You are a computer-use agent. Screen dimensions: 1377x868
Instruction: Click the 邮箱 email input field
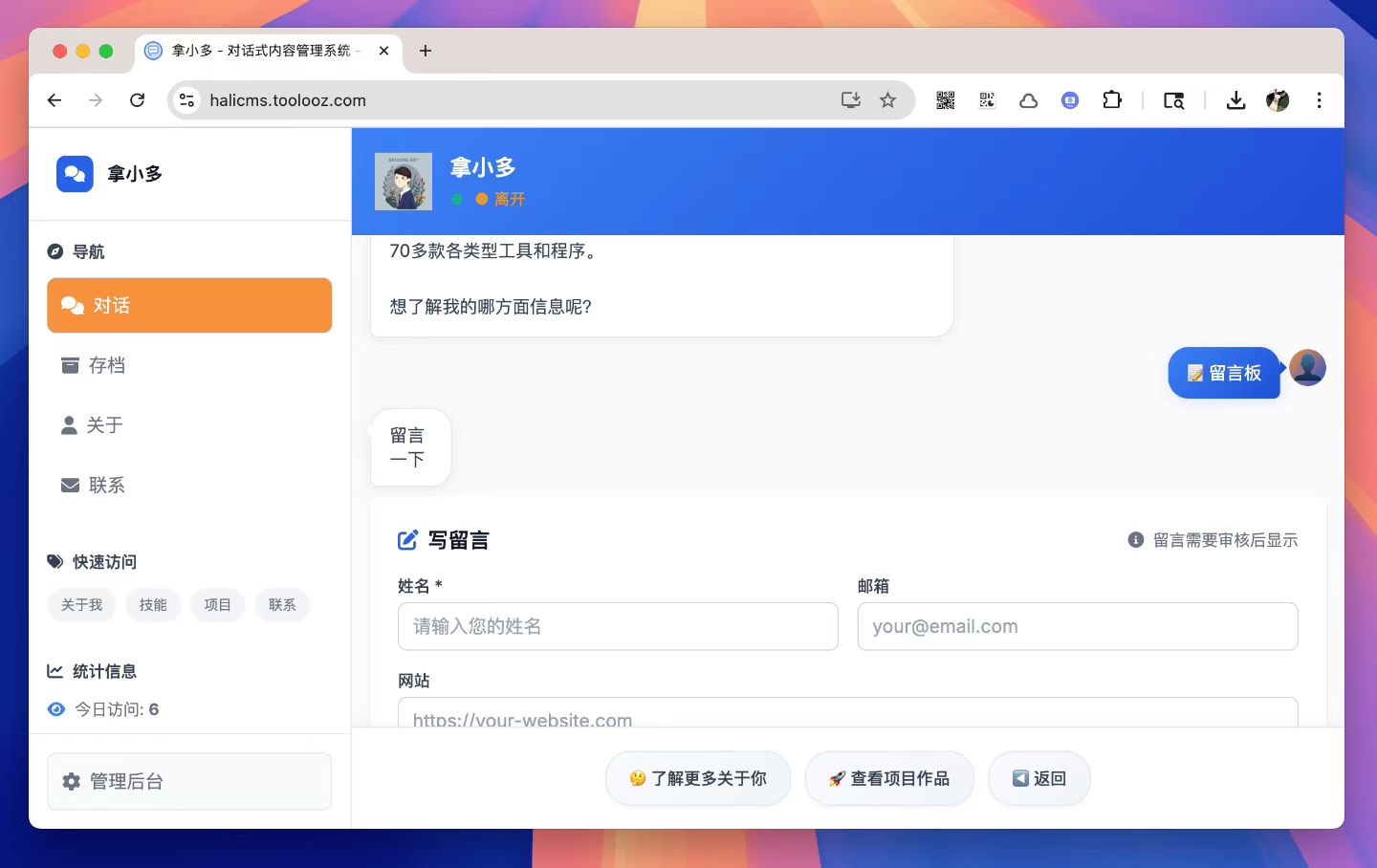point(1077,627)
